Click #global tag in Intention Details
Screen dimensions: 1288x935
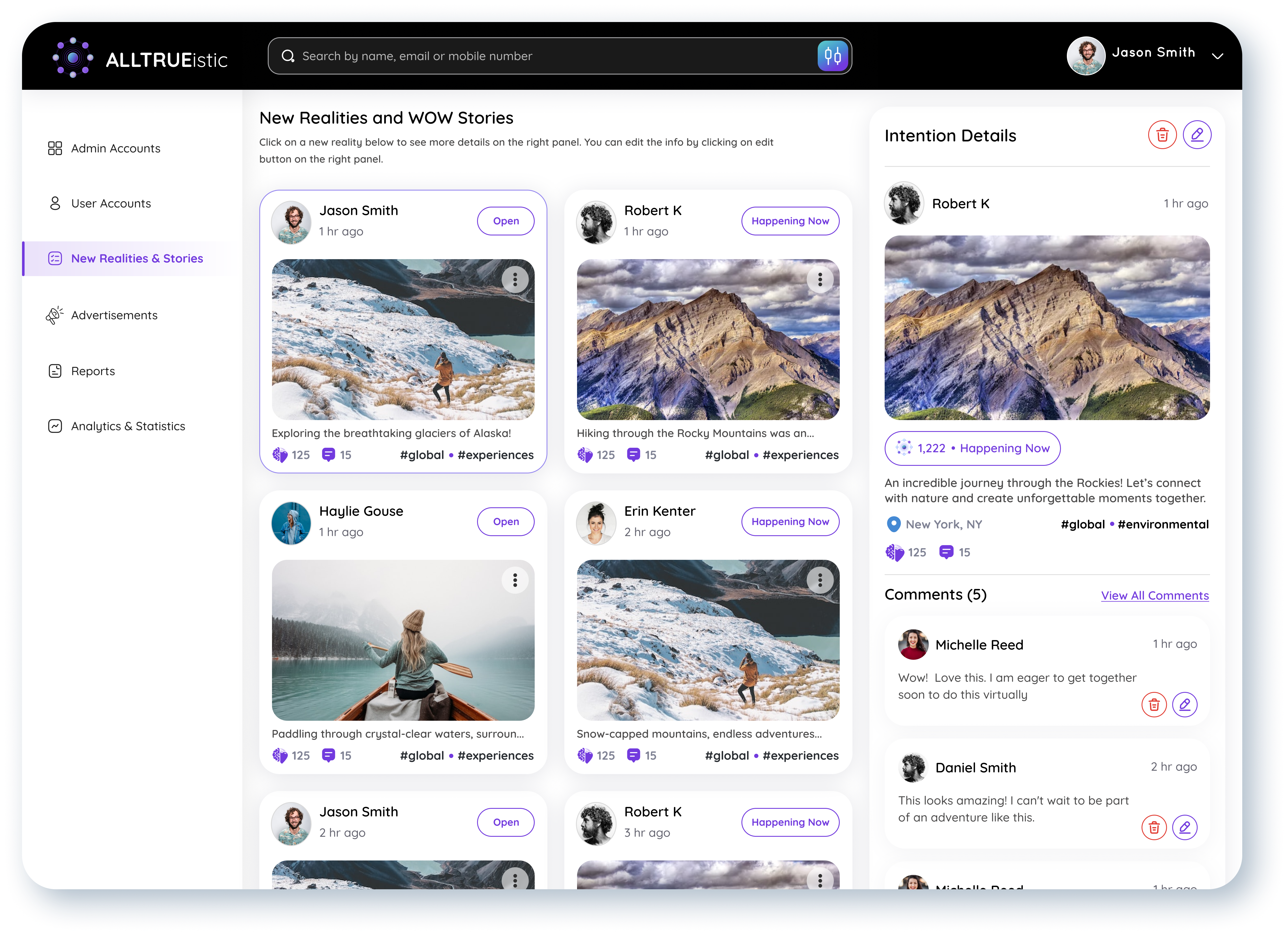coord(1082,524)
